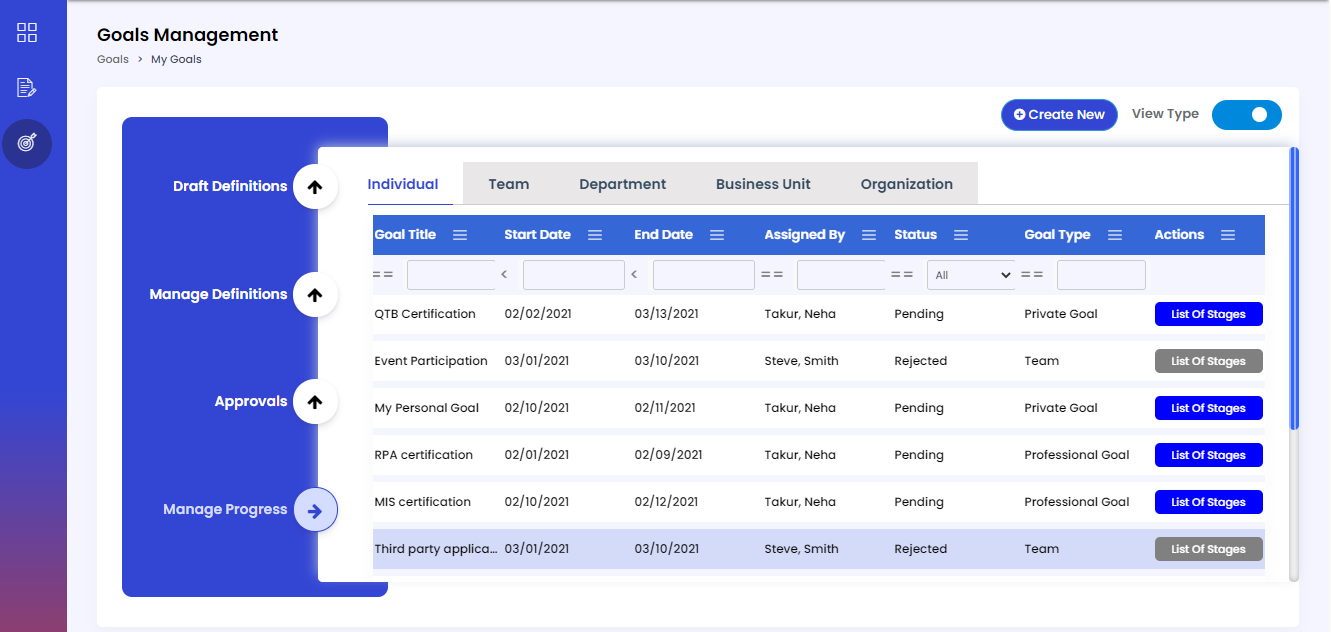Screen dimensions: 1331x632
Task: Click the Draft Definitions up arrow icon
Action: point(315,186)
